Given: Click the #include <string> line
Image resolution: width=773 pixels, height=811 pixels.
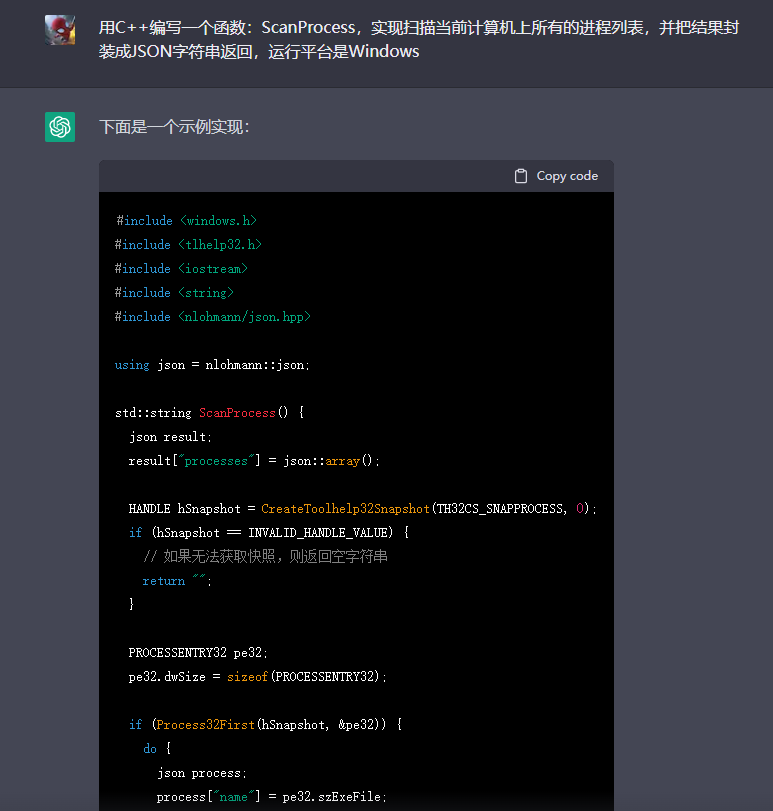Looking at the screenshot, I should pyautogui.click(x=174, y=292).
